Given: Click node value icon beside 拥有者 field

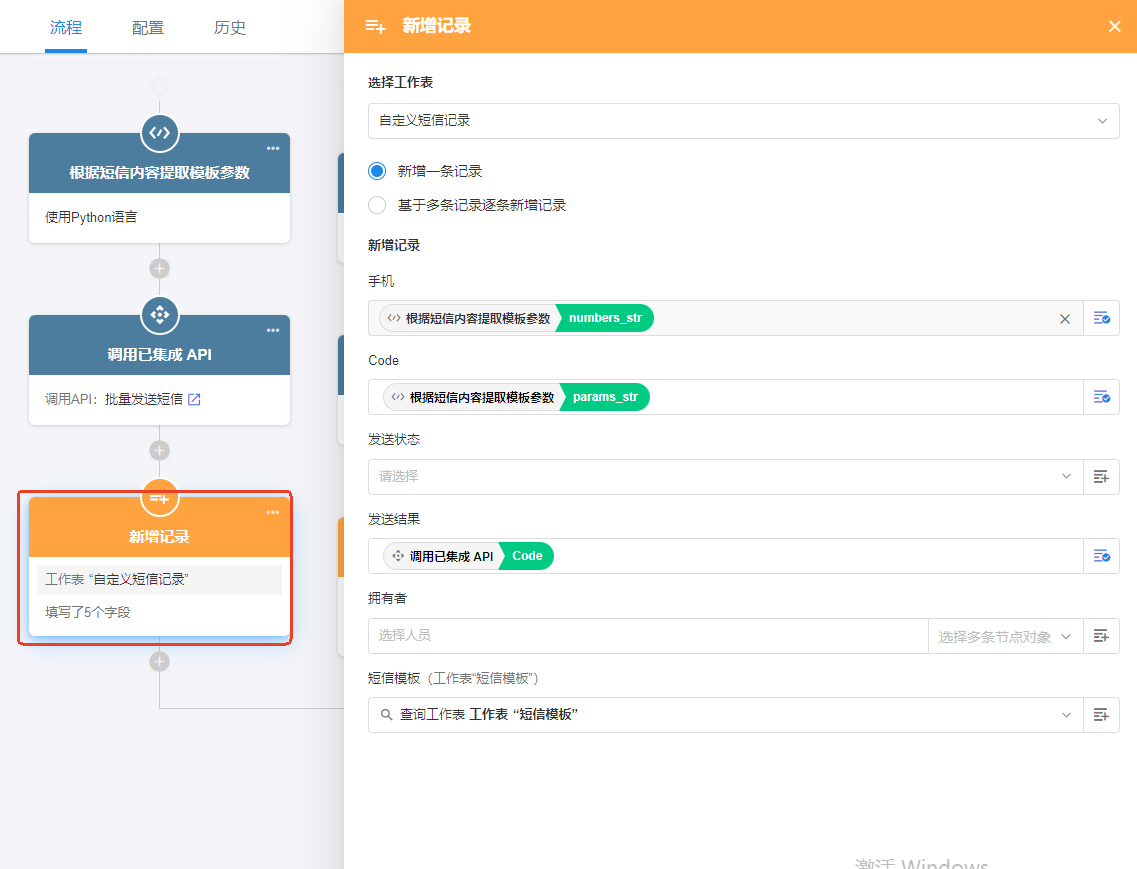Looking at the screenshot, I should tap(1101, 636).
